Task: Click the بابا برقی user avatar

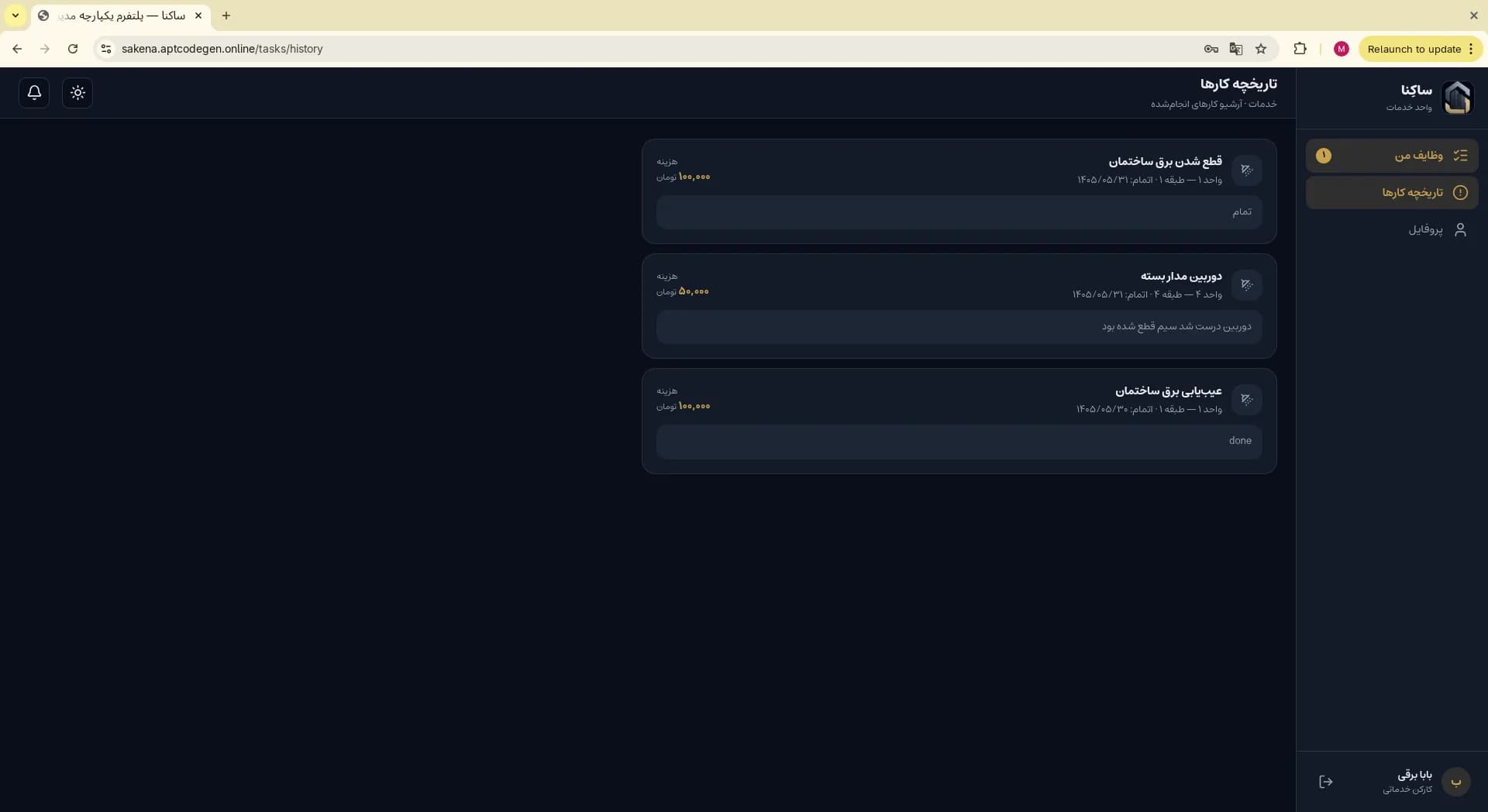Action: point(1456,782)
